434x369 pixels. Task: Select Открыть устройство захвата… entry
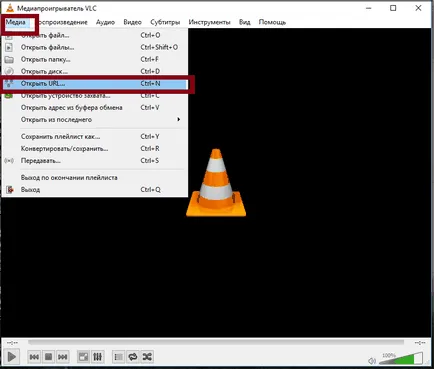point(95,96)
